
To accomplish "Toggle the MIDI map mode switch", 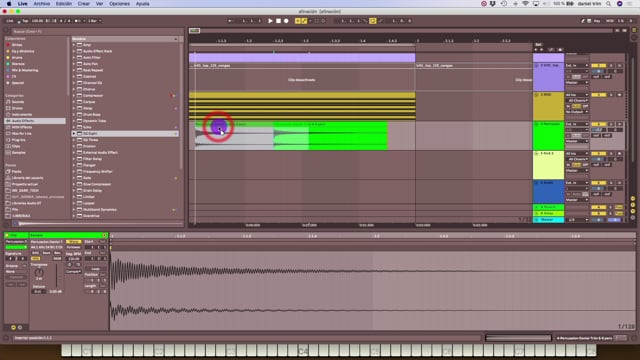I will (x=610, y=21).
